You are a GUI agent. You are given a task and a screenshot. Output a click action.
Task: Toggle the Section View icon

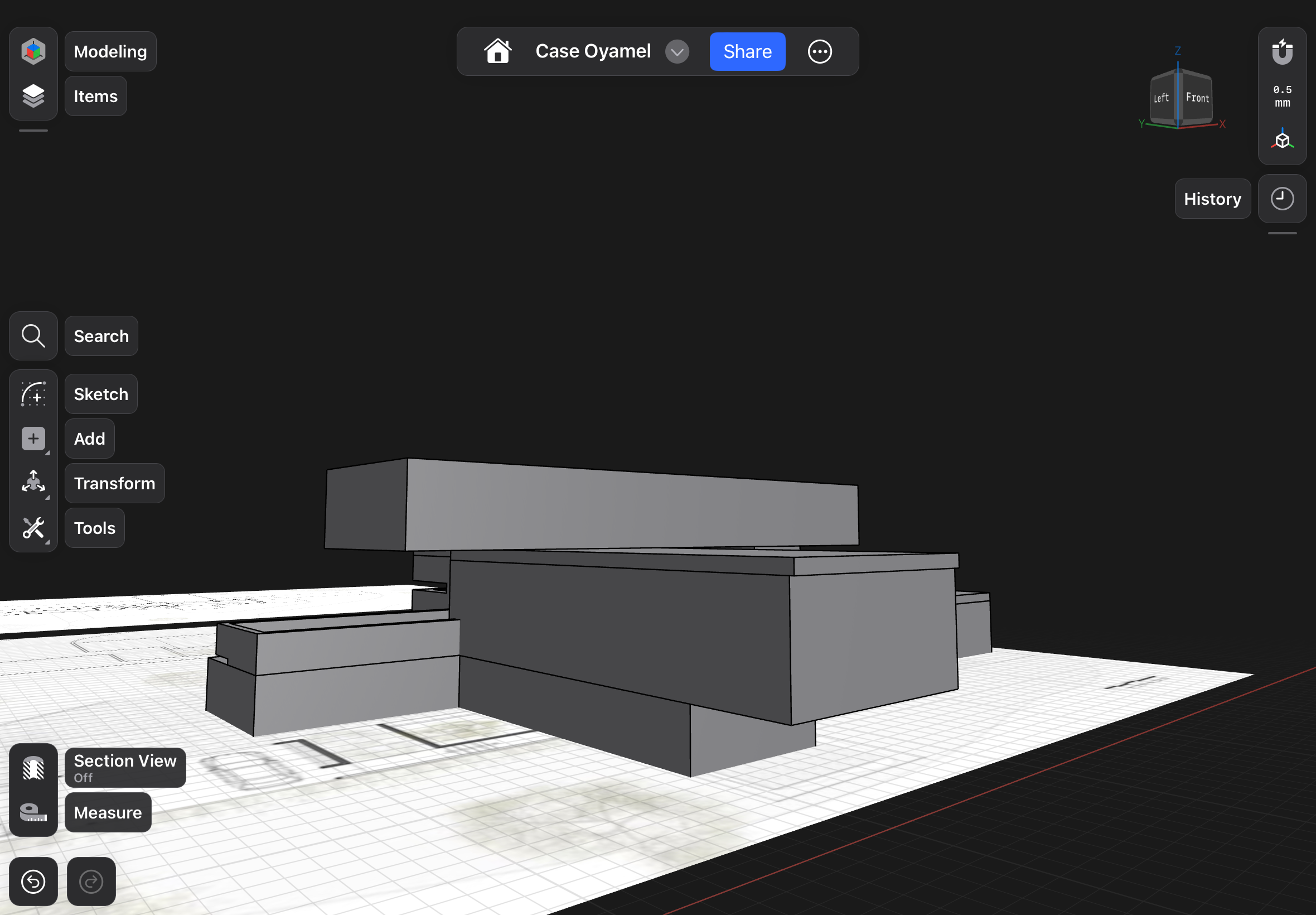[x=33, y=768]
